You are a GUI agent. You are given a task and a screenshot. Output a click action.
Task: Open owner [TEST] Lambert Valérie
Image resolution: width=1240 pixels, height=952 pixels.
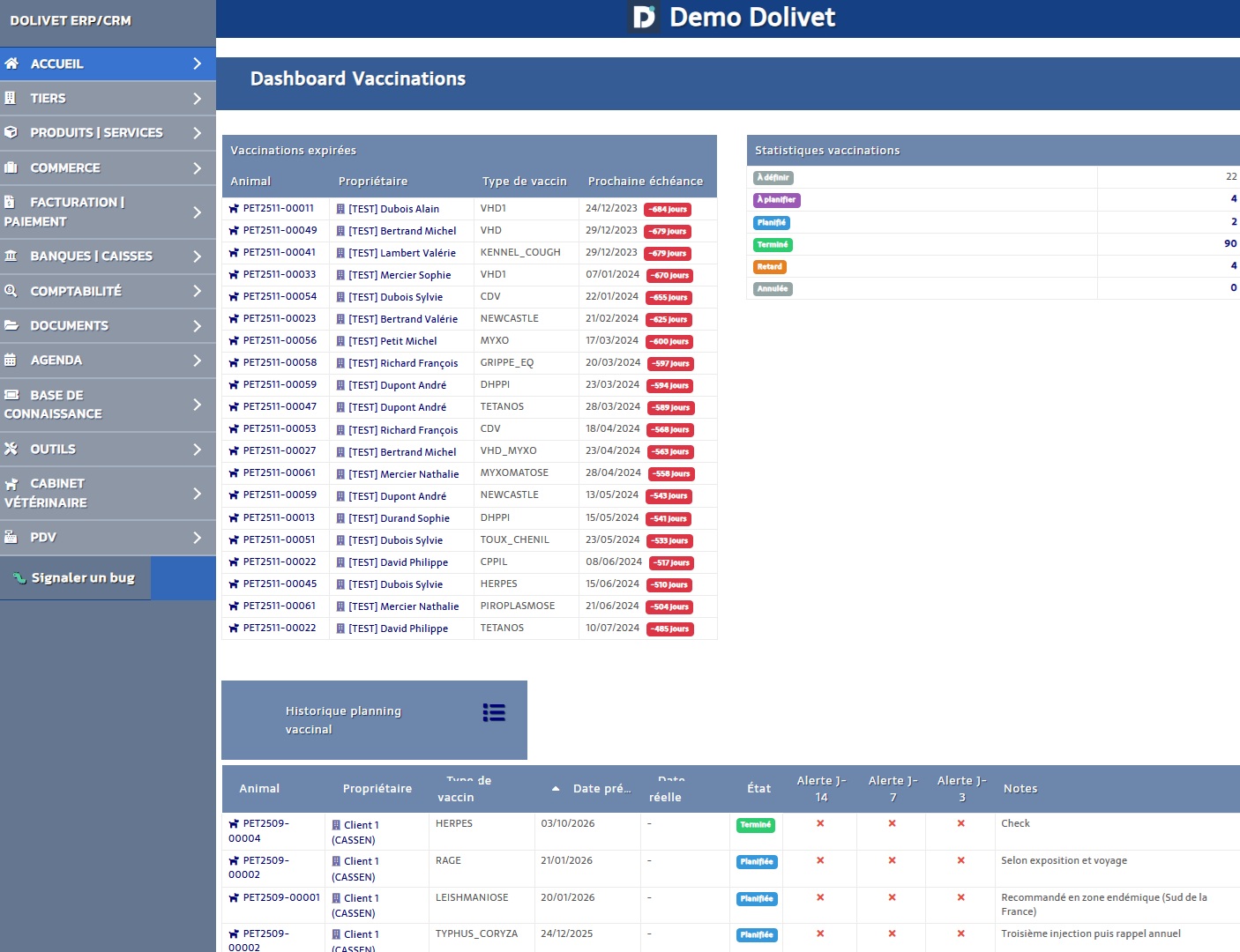click(401, 253)
